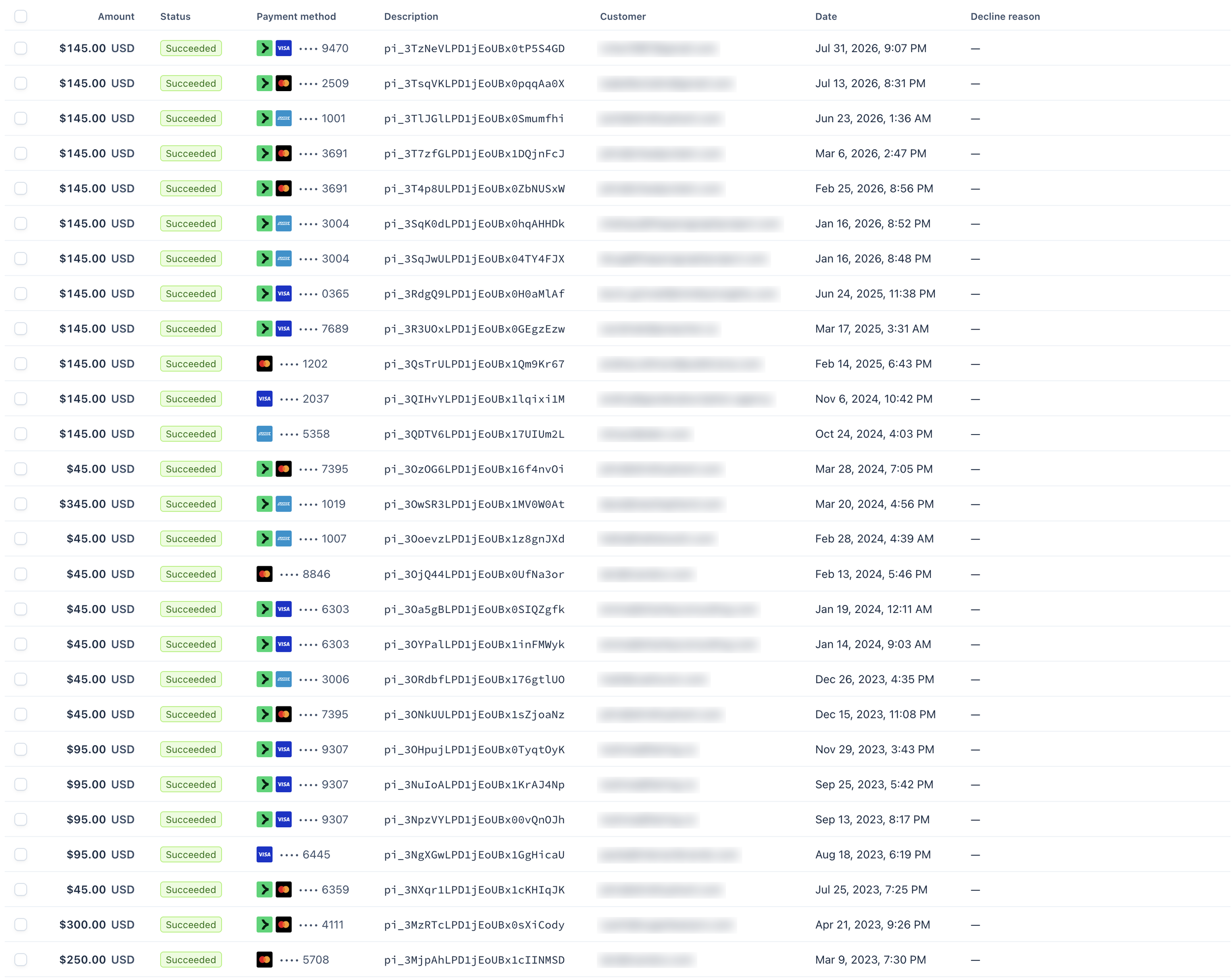Click the Mastercard icon on Mar 6, 2026 row
This screenshot has height=979, width=1232.
pos(283,153)
